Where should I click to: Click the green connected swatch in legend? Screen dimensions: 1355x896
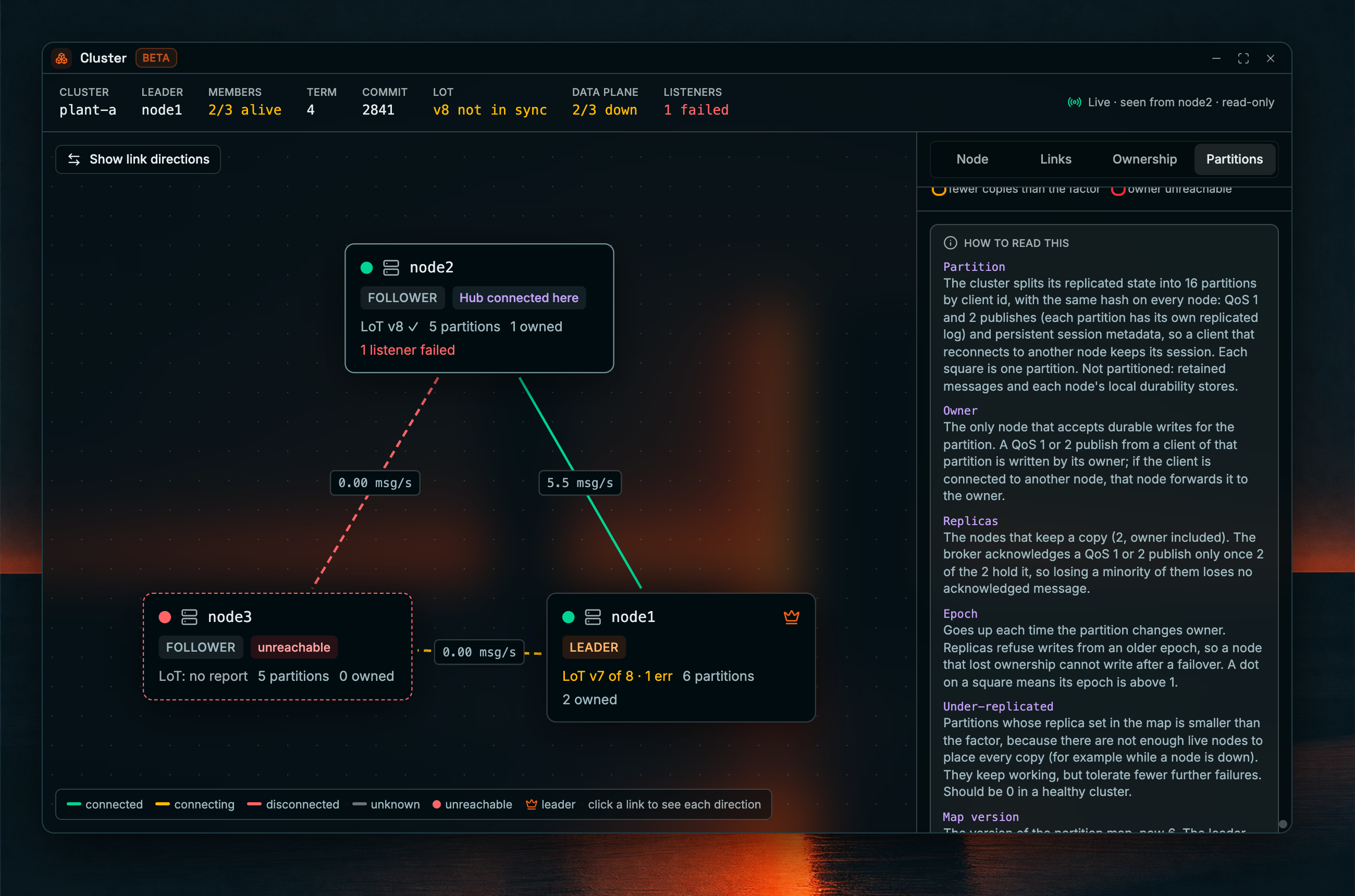(74, 804)
